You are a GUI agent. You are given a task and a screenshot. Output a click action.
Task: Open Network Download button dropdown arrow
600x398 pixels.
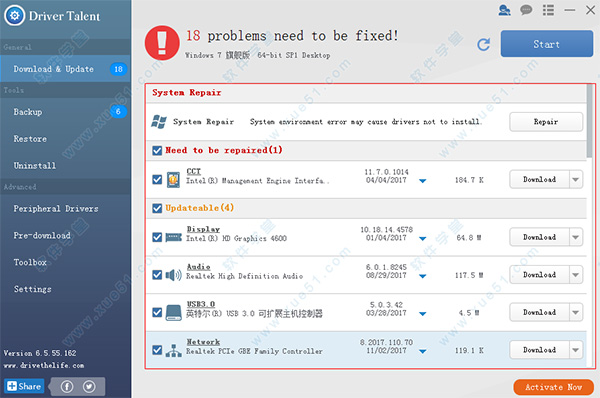576,350
